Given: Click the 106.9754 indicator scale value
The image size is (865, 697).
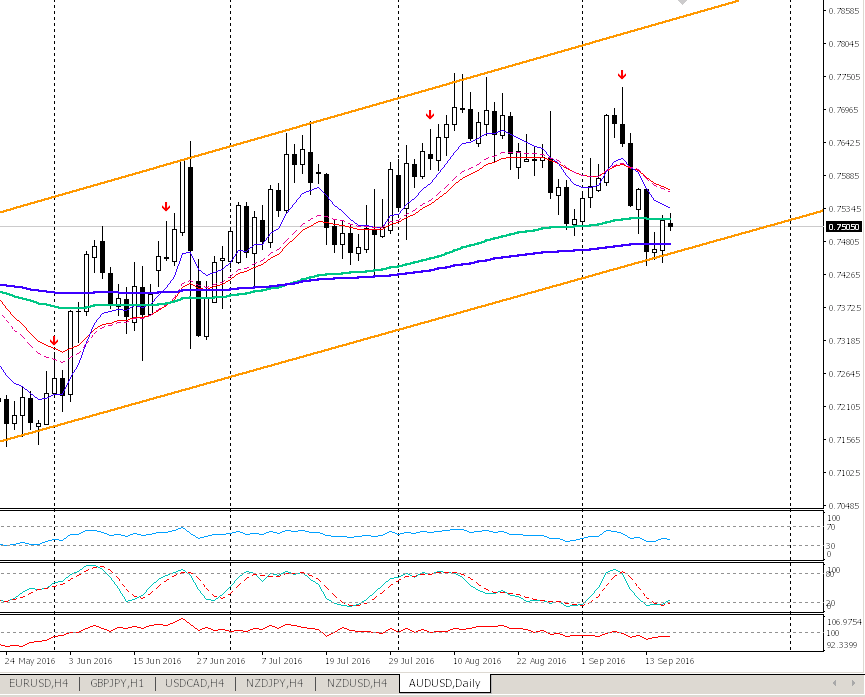Looking at the screenshot, I should point(844,622).
